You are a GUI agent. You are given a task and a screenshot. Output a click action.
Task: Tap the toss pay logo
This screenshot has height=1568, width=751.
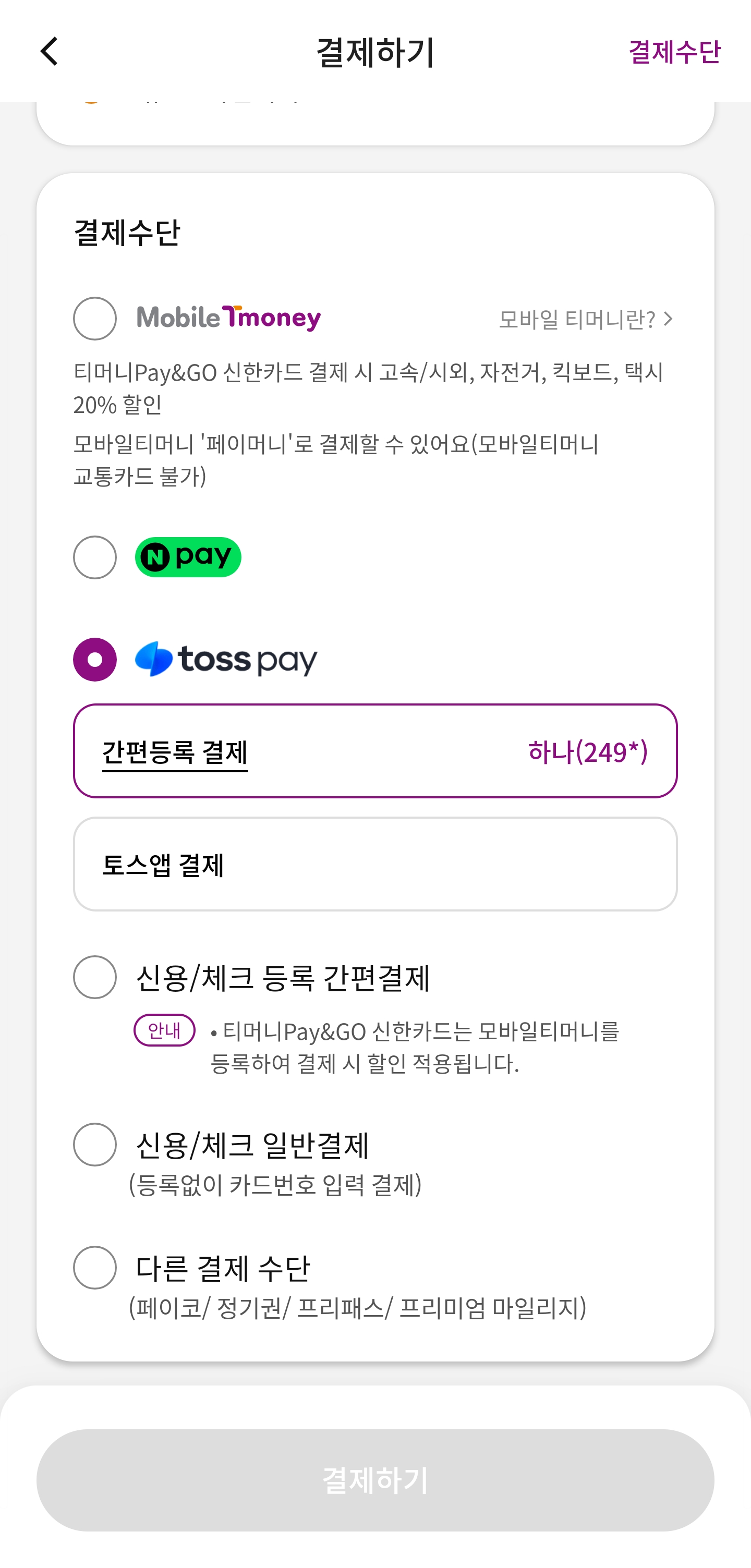(x=226, y=659)
